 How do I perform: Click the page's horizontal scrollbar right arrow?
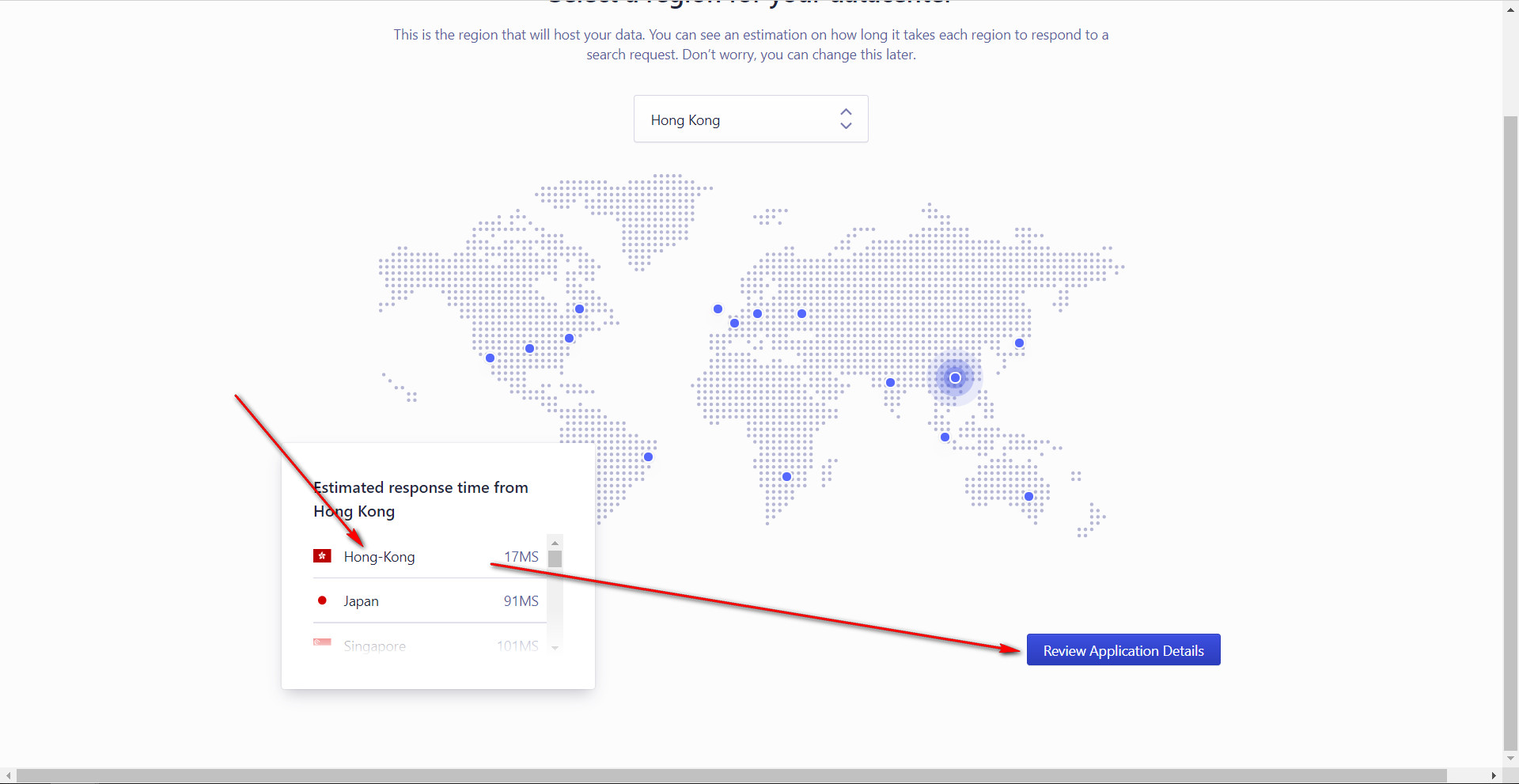[x=1493, y=776]
